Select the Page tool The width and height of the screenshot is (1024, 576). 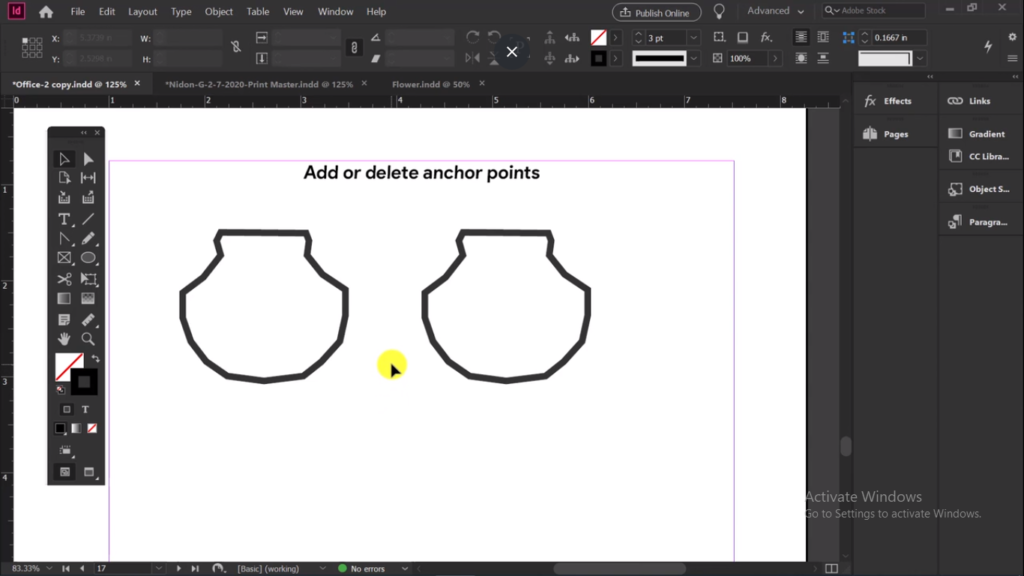pyautogui.click(x=64, y=178)
